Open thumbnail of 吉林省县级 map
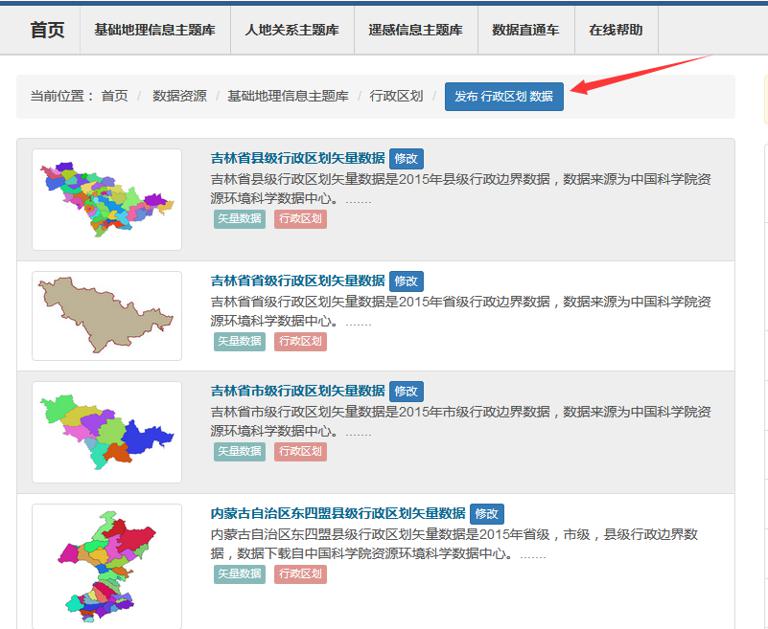Viewport: 768px width, 629px height. pos(107,199)
